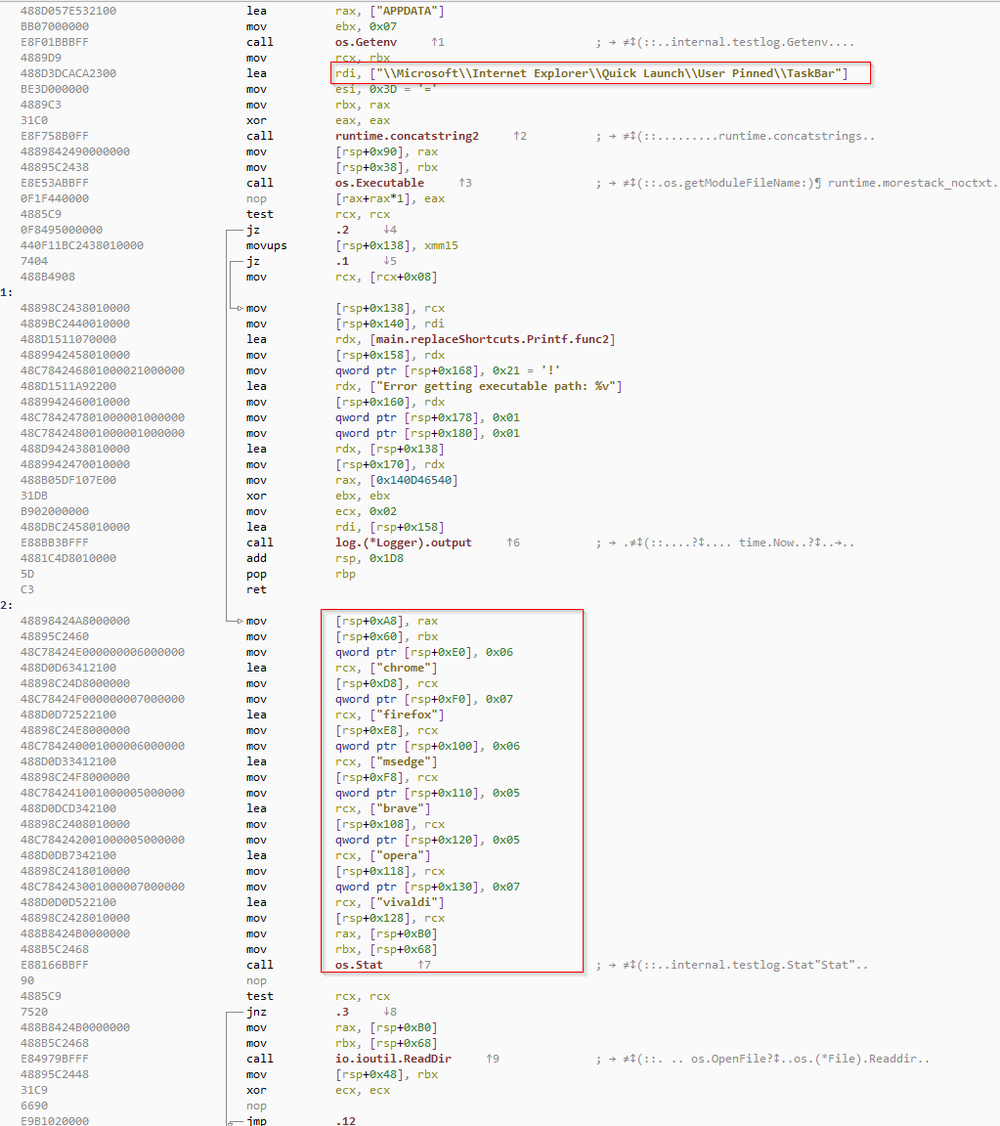The height and width of the screenshot is (1126, 1000).
Task: Select opcode bytes 440F11BC2438010000
Action: [x=82, y=246]
